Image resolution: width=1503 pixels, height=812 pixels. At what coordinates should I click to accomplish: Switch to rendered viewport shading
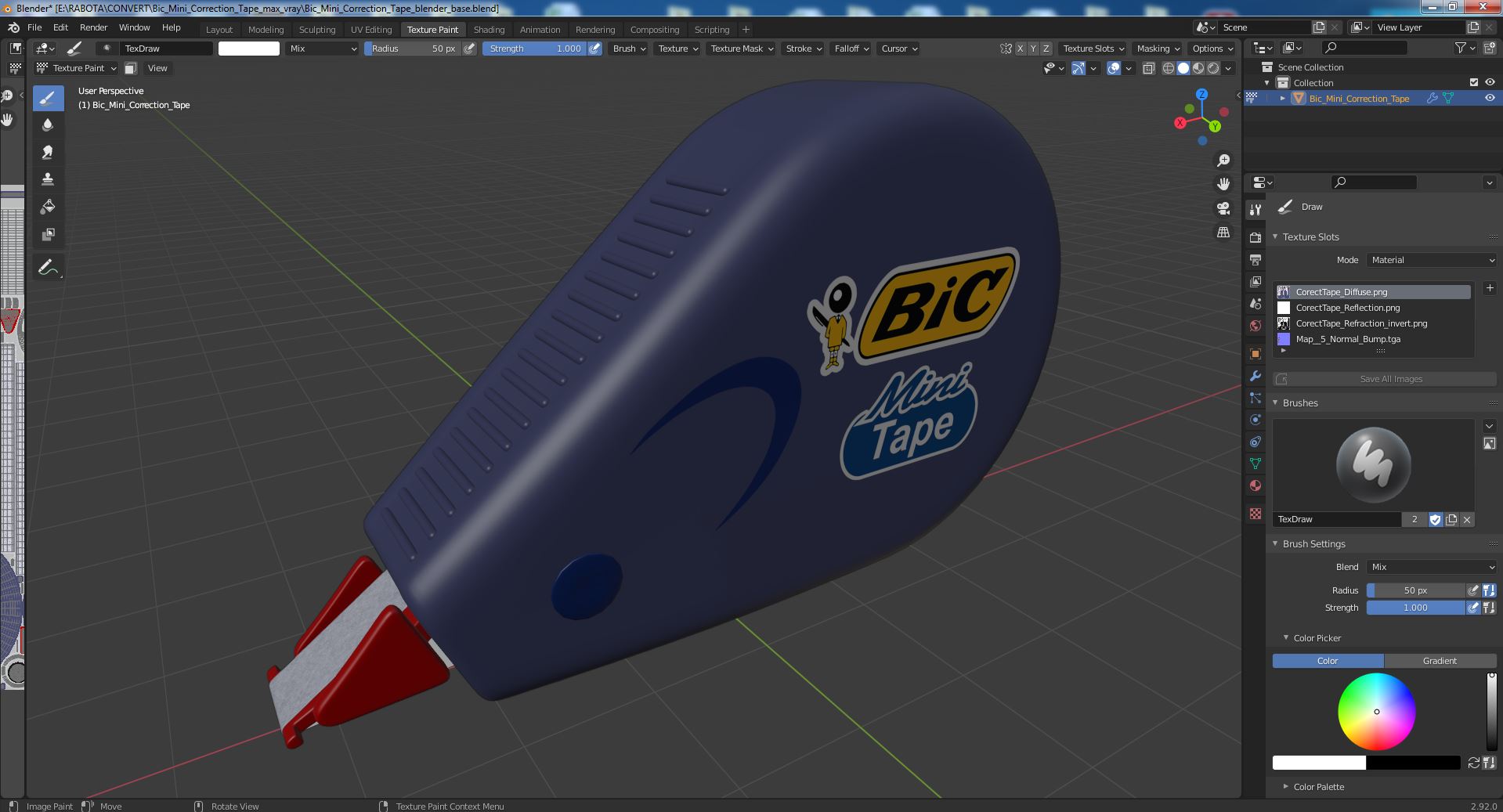(1213, 68)
